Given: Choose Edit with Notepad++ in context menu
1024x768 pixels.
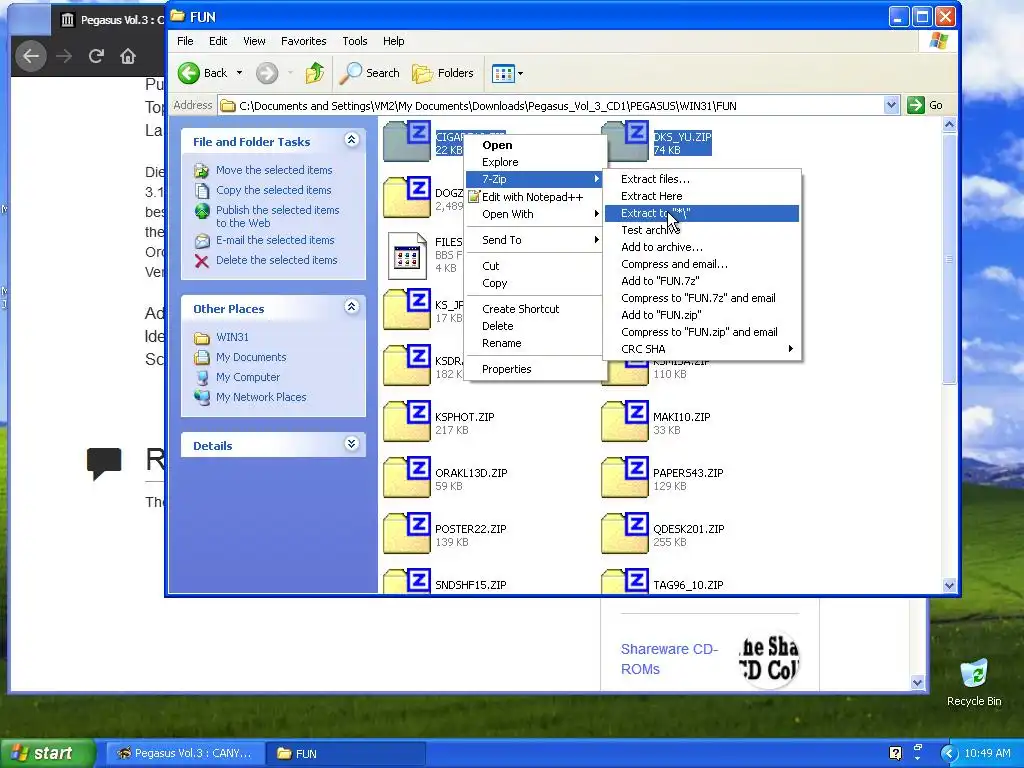Looking at the screenshot, I should 534,197.
